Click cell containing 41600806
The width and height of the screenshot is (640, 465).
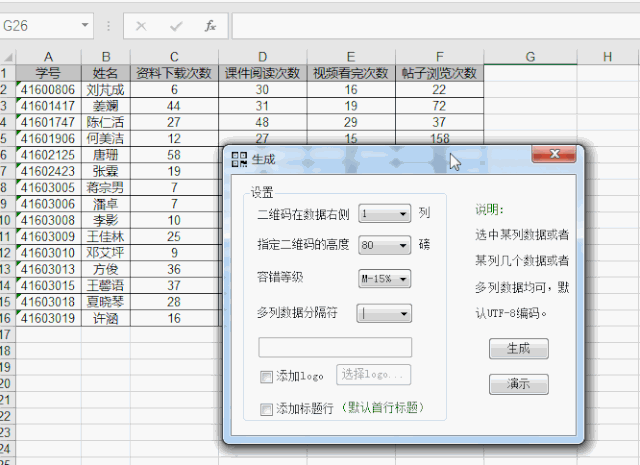coord(49,89)
